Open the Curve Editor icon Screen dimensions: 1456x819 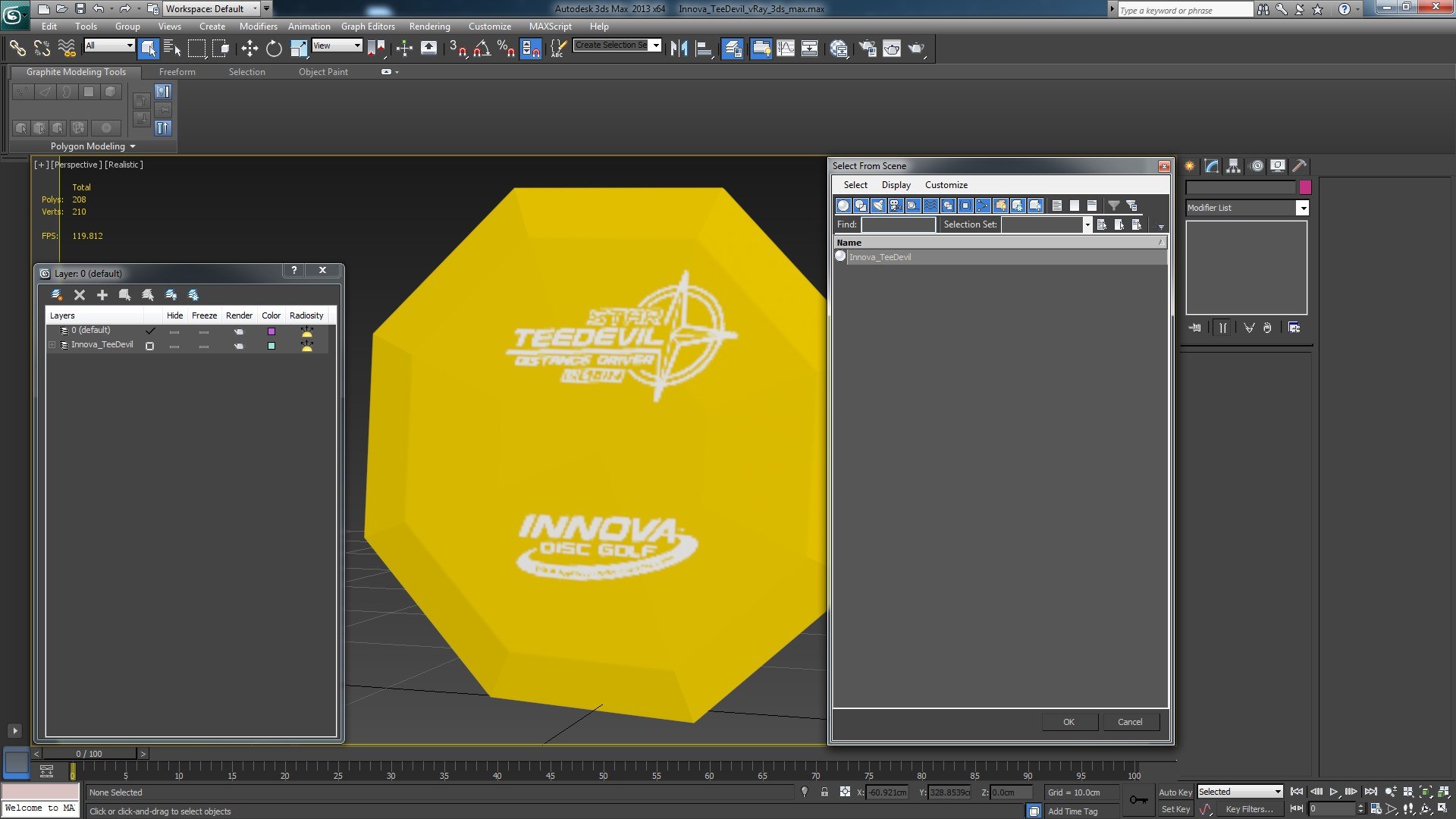click(x=786, y=49)
